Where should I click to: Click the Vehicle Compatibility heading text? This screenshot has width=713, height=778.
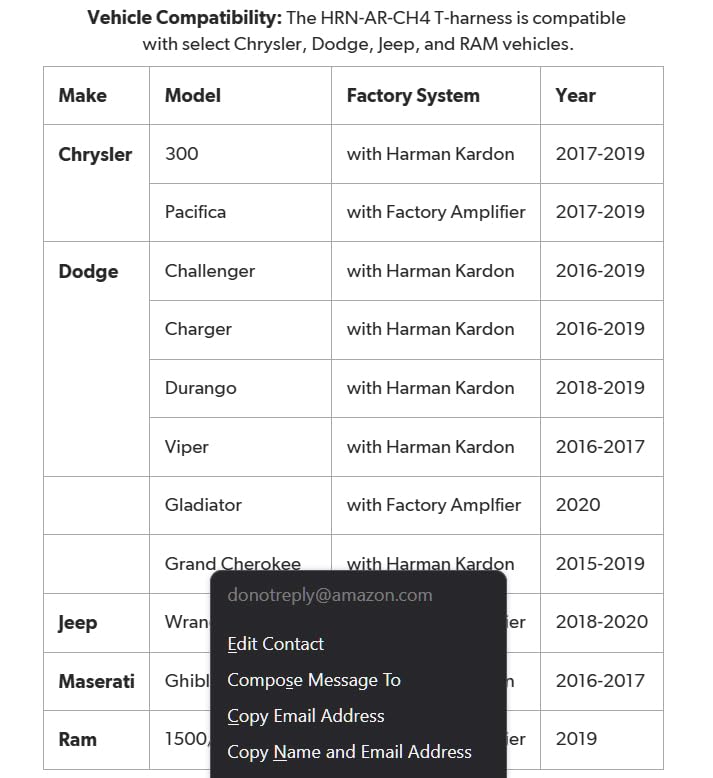[x=185, y=18]
